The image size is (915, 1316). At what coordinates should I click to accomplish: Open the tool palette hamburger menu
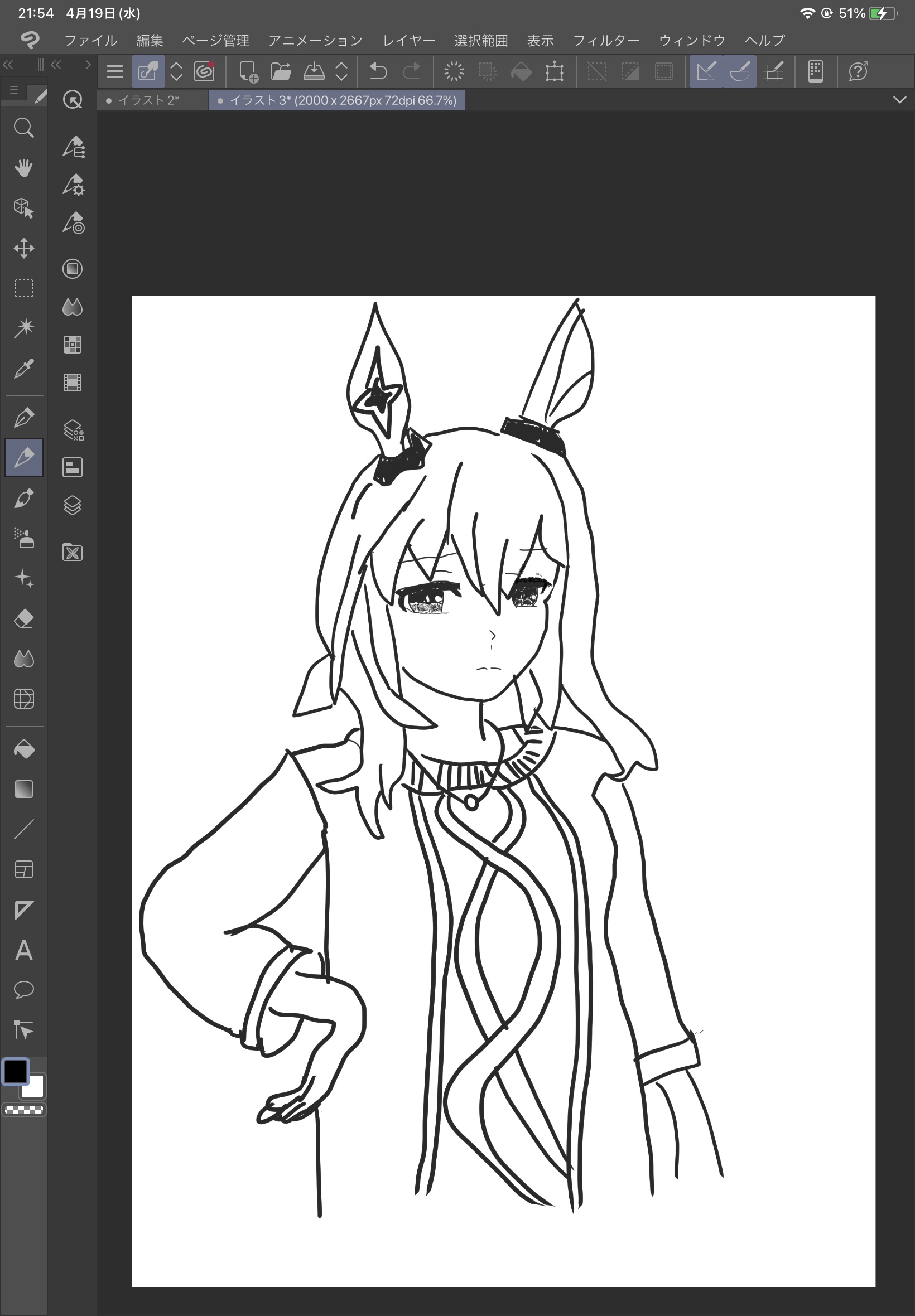(x=15, y=90)
